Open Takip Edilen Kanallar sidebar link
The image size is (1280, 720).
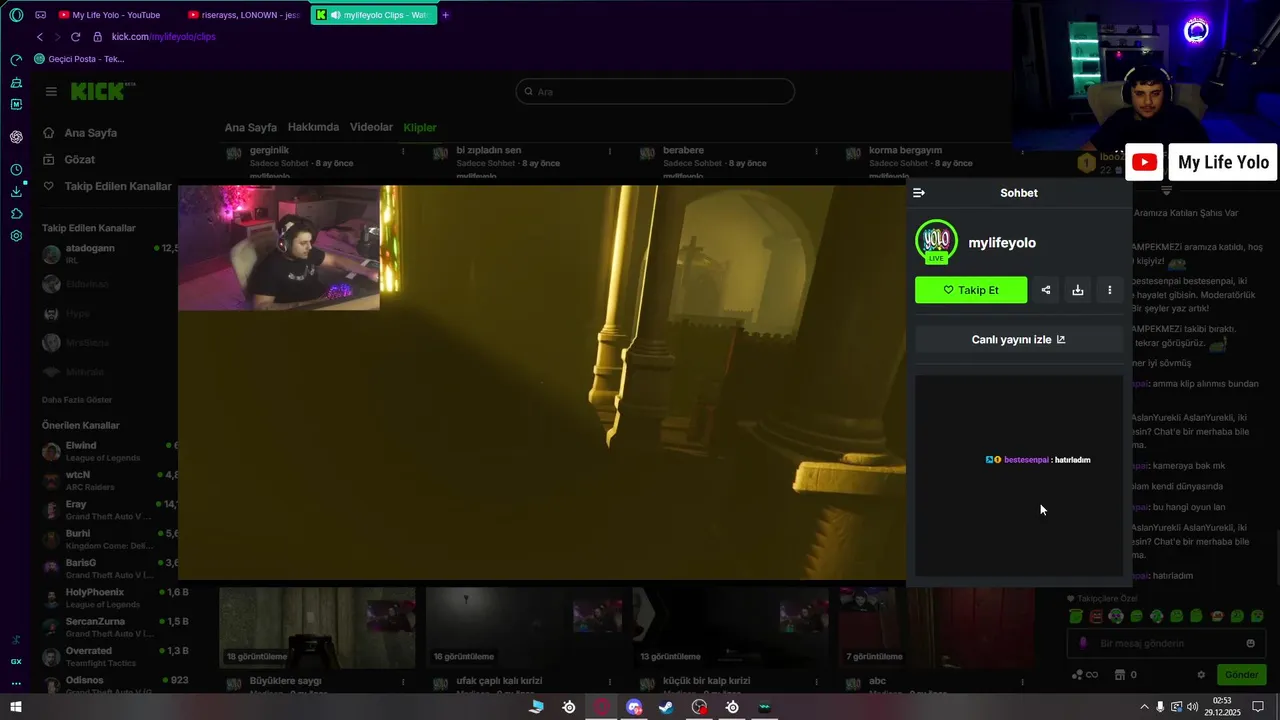tap(106, 187)
